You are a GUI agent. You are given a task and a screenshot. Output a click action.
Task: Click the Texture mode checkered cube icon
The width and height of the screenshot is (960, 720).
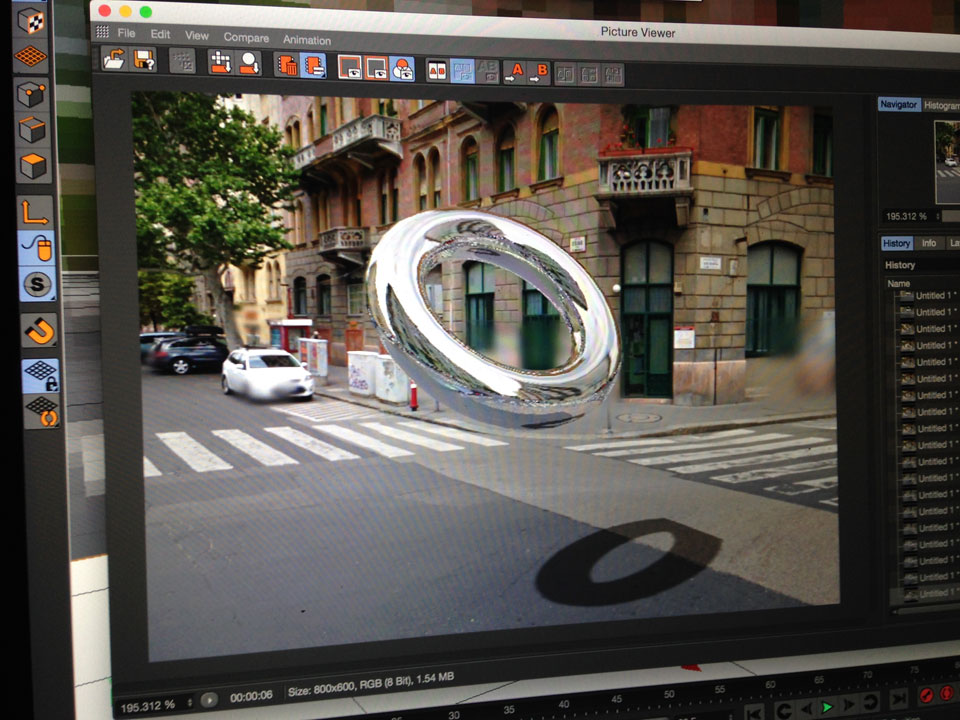click(31, 21)
